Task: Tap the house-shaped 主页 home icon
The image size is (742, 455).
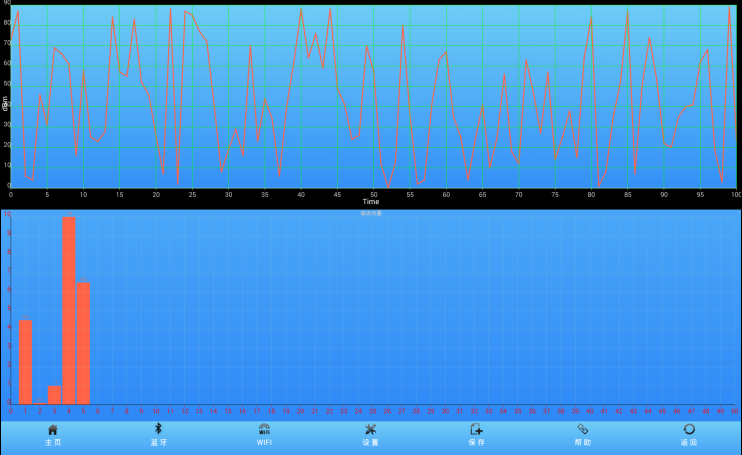Action: [53, 429]
